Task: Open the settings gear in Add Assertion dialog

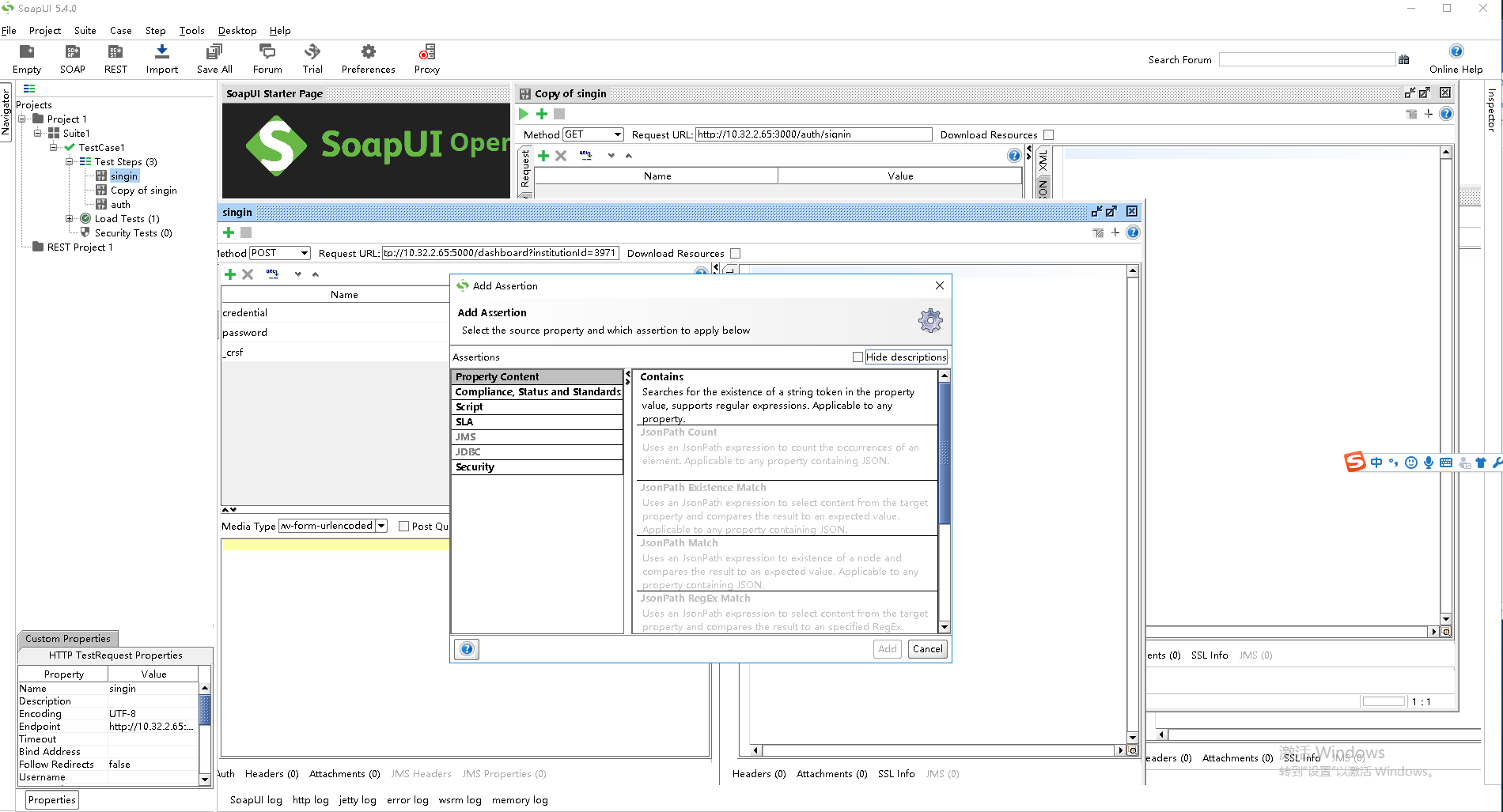Action: (930, 320)
